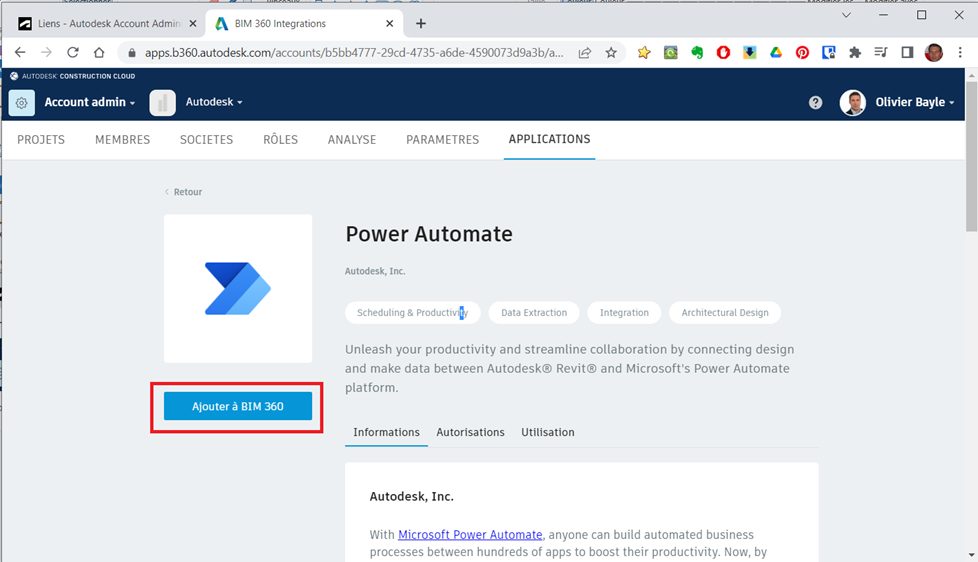Expand the Account admin dropdown
The image size is (978, 562).
tap(90, 102)
